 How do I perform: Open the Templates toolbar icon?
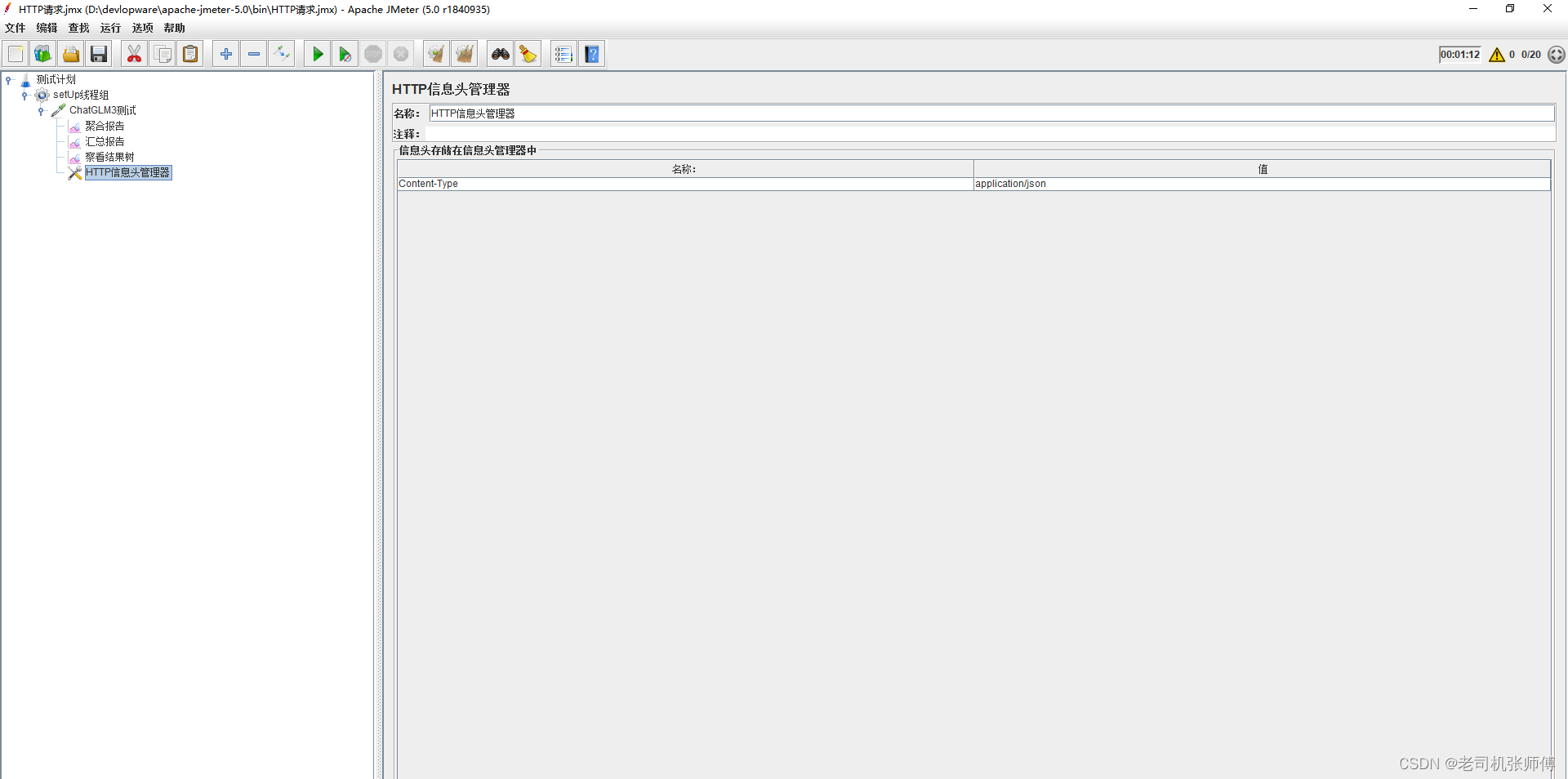(x=43, y=54)
